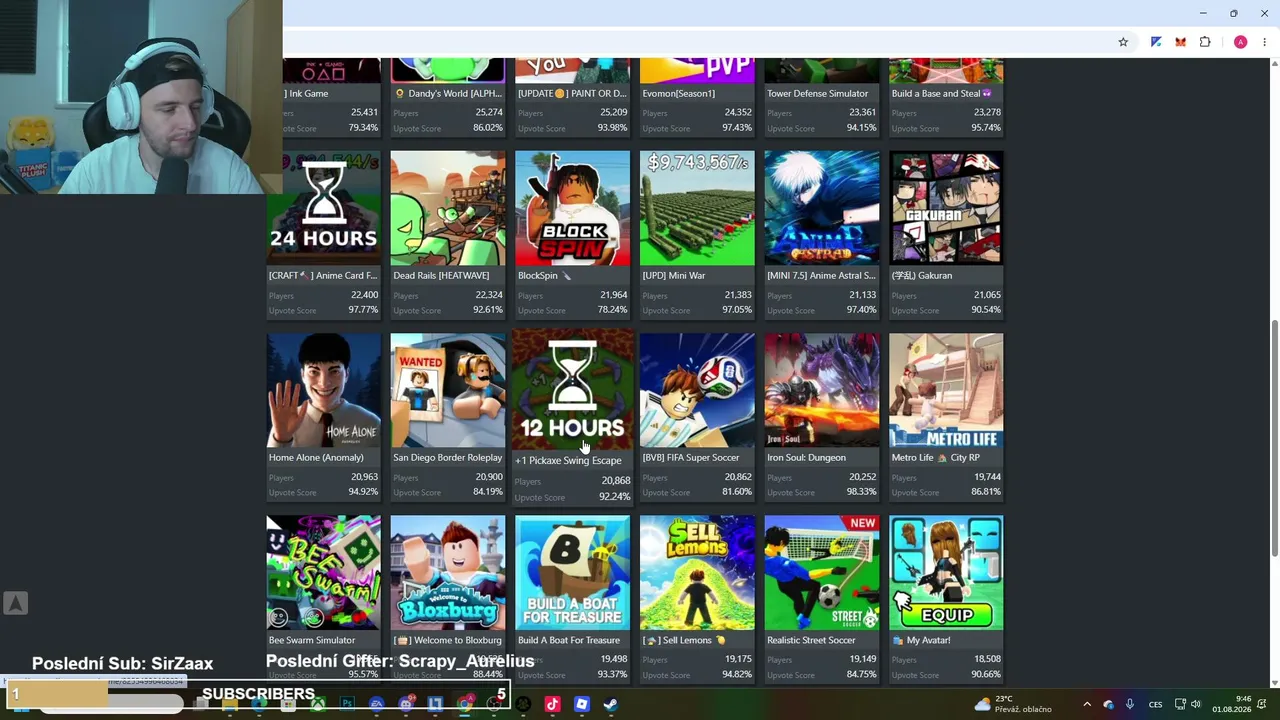Click the San Diego Border Roleplay title

pyautogui.click(x=448, y=457)
